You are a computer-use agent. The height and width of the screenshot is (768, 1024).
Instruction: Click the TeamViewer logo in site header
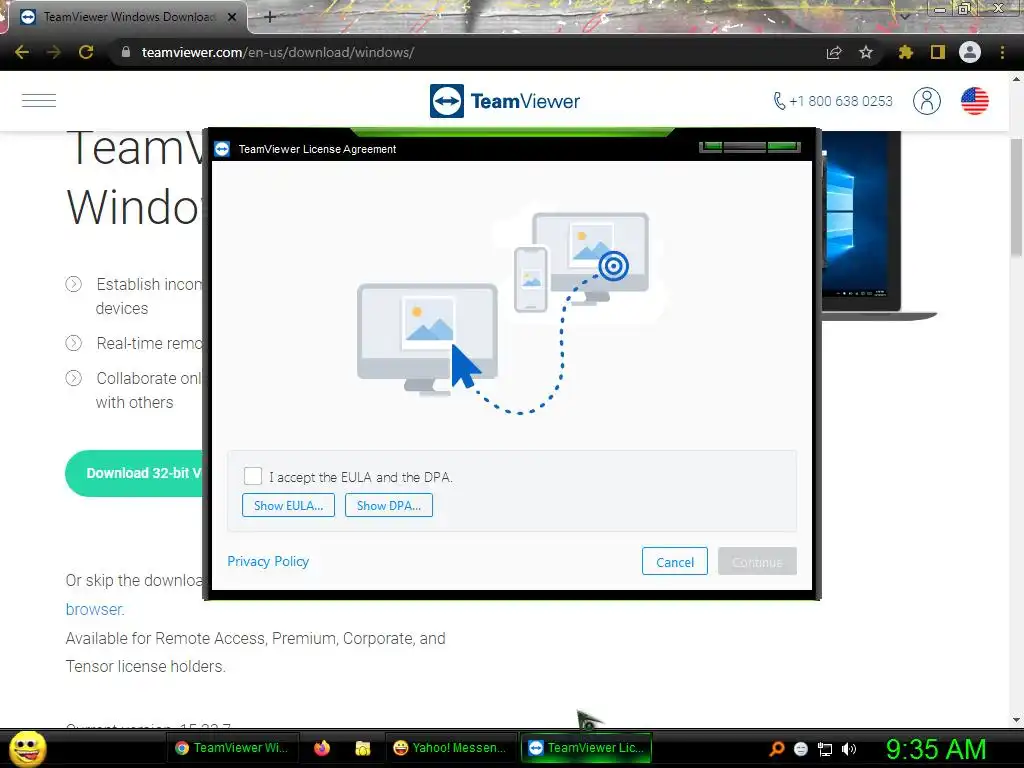504,101
